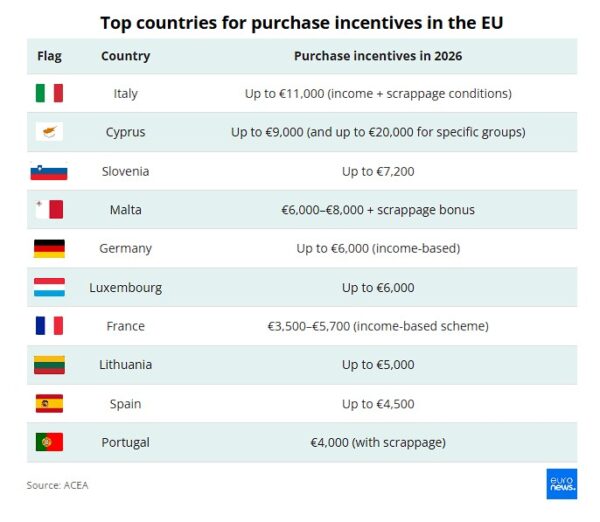The image size is (600, 522).
Task: Click Cyprus incentive amount text
Action: [378, 132]
